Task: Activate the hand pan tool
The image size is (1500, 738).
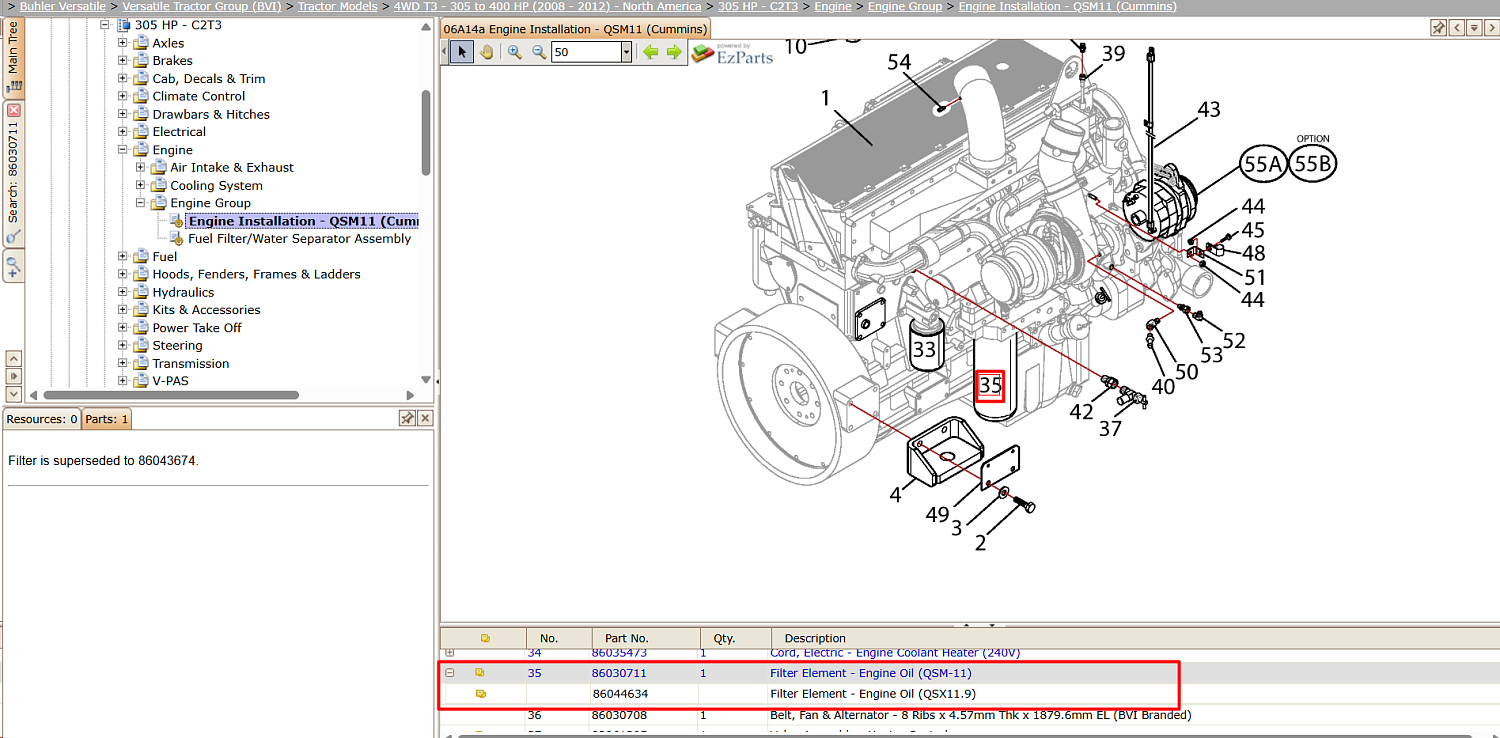Action: click(487, 52)
